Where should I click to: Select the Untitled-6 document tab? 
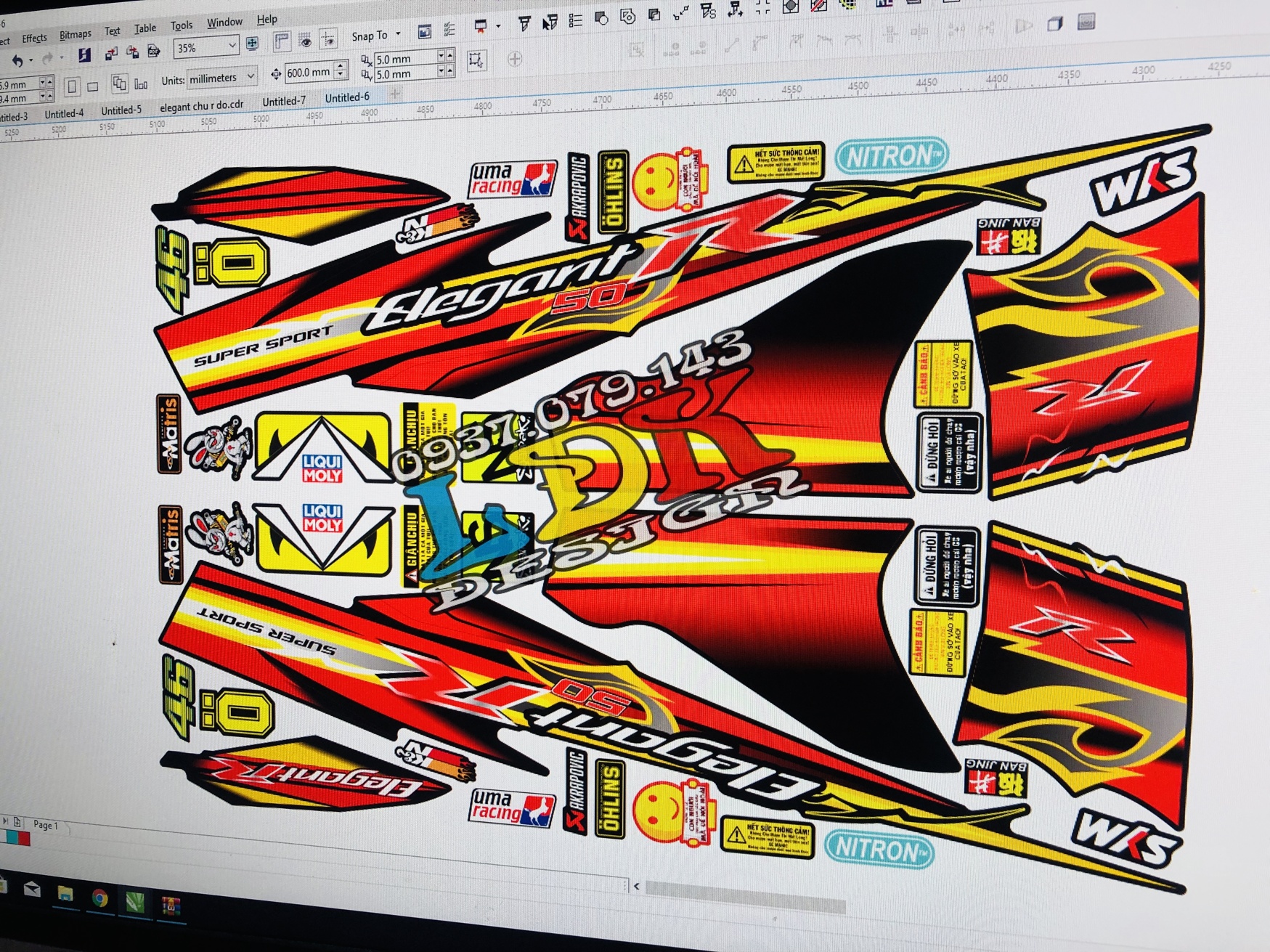[x=346, y=97]
